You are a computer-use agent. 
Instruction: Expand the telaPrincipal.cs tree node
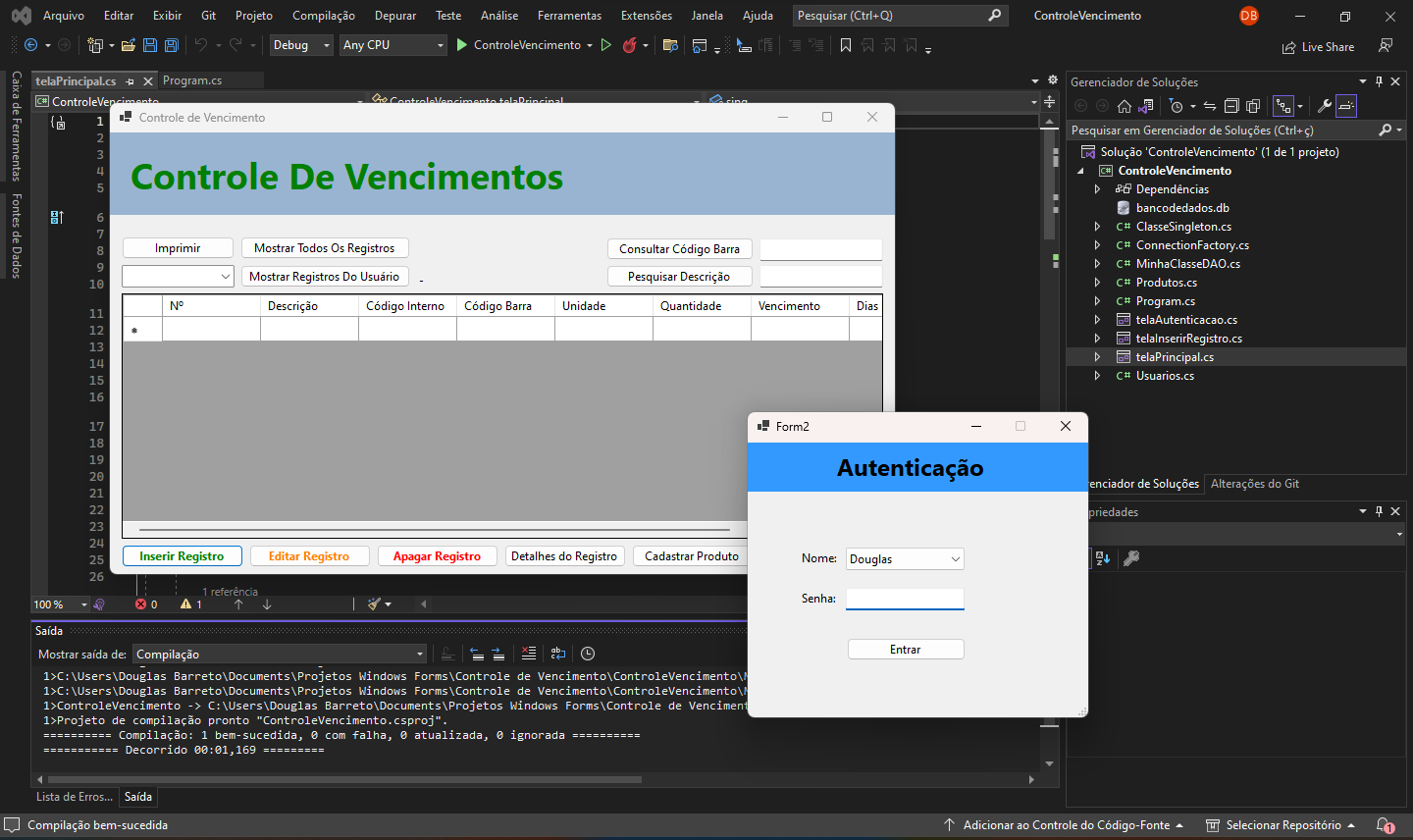(1098, 357)
